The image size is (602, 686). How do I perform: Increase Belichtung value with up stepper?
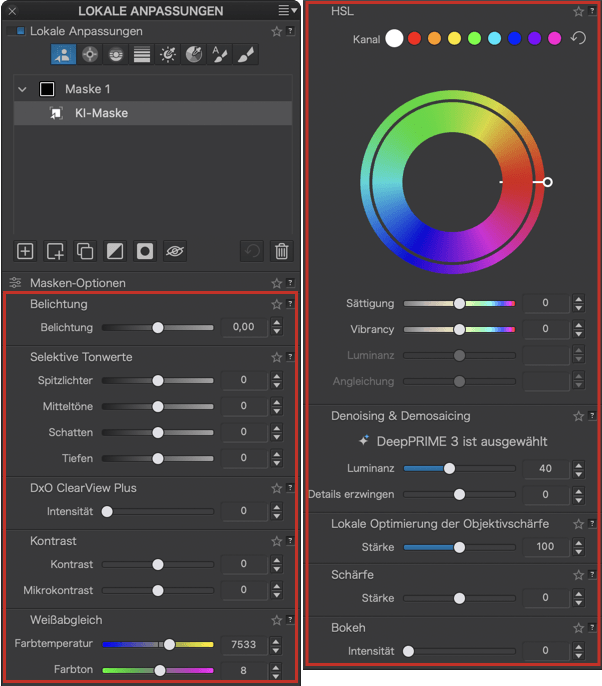click(x=276, y=323)
